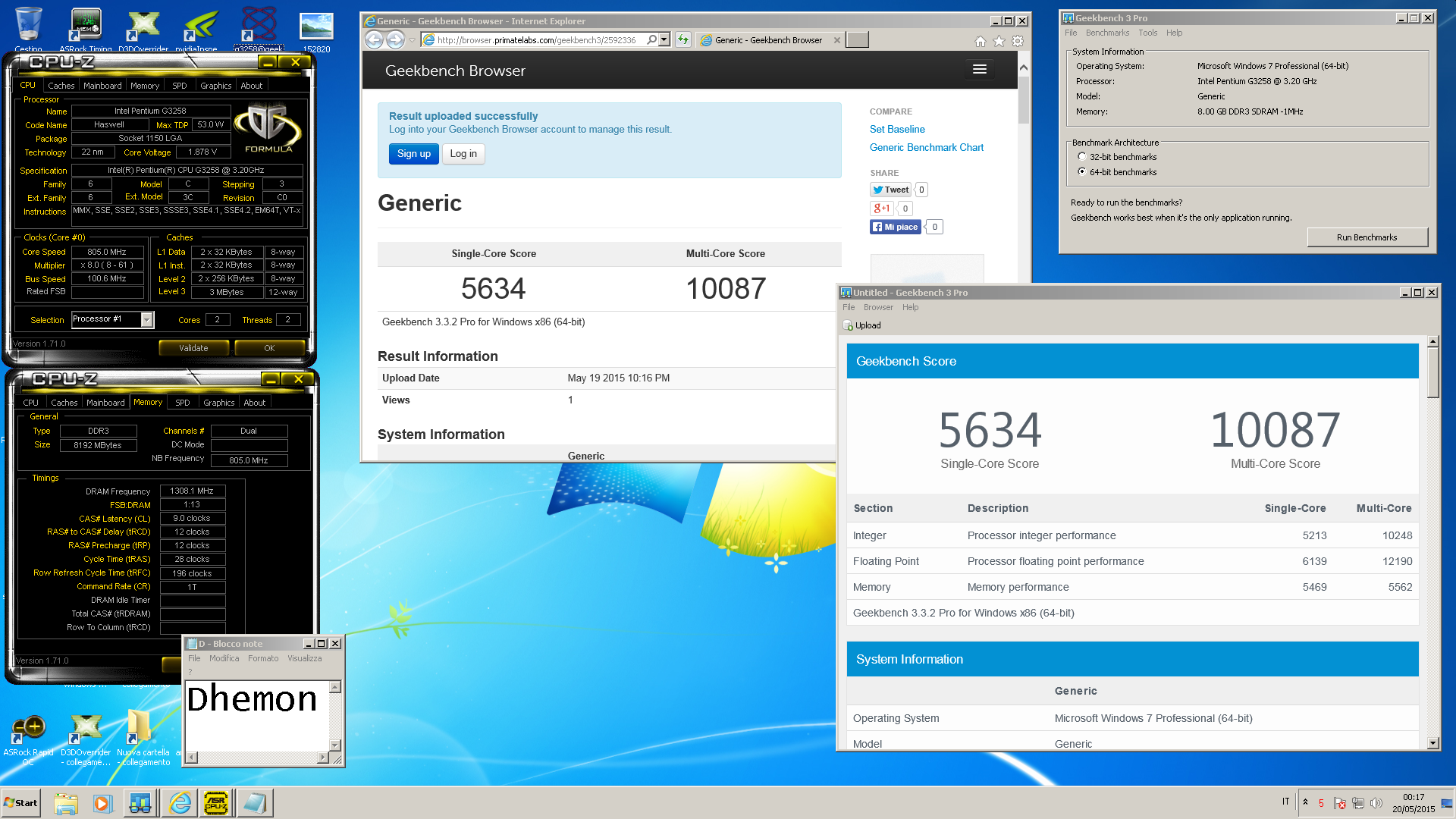Click into the Notepad text area with Dhemon

tap(258, 715)
